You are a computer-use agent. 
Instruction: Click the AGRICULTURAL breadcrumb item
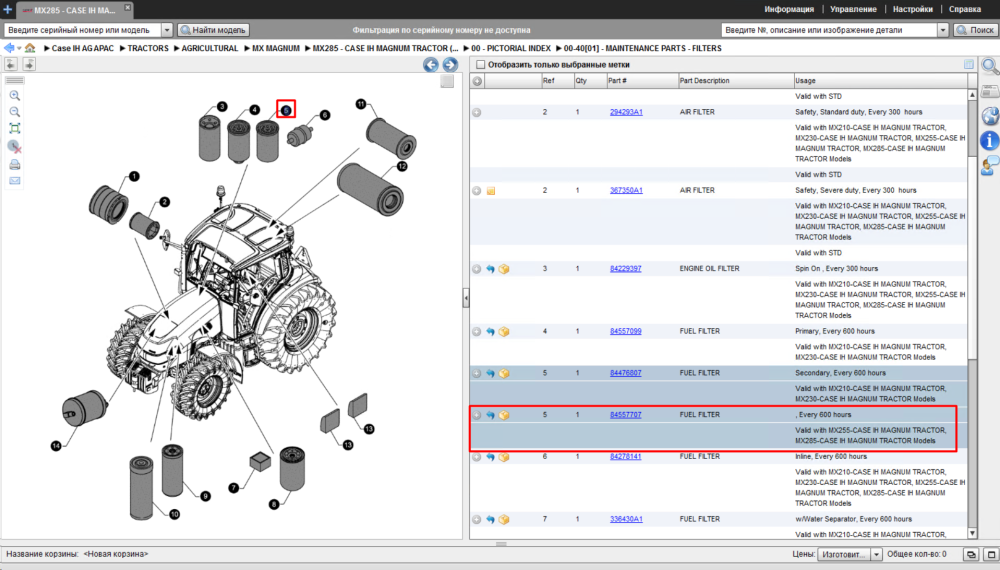tap(209, 48)
